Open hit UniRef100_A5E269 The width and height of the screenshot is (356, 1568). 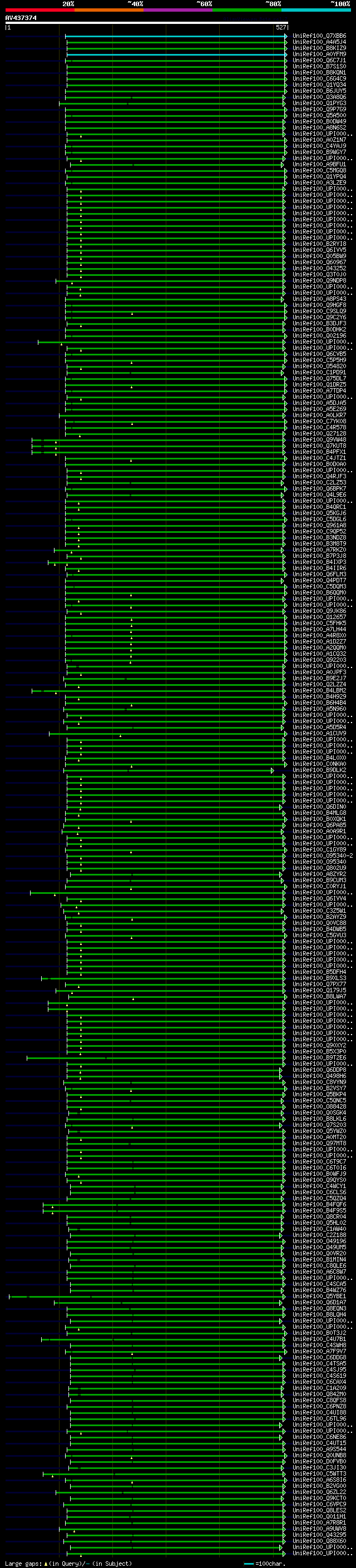[x=319, y=409]
